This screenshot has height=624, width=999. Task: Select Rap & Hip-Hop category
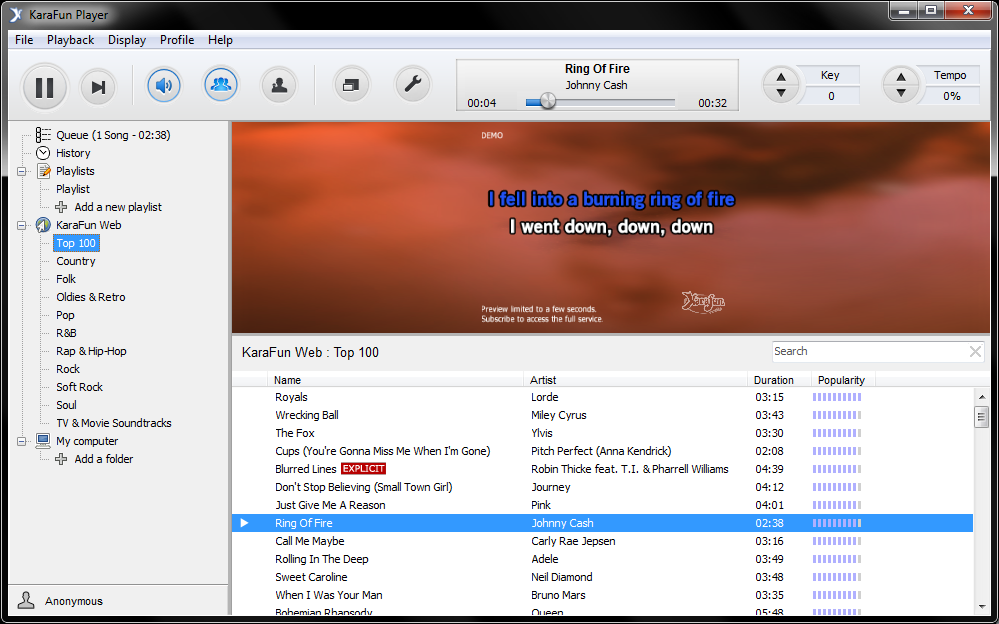coord(91,351)
